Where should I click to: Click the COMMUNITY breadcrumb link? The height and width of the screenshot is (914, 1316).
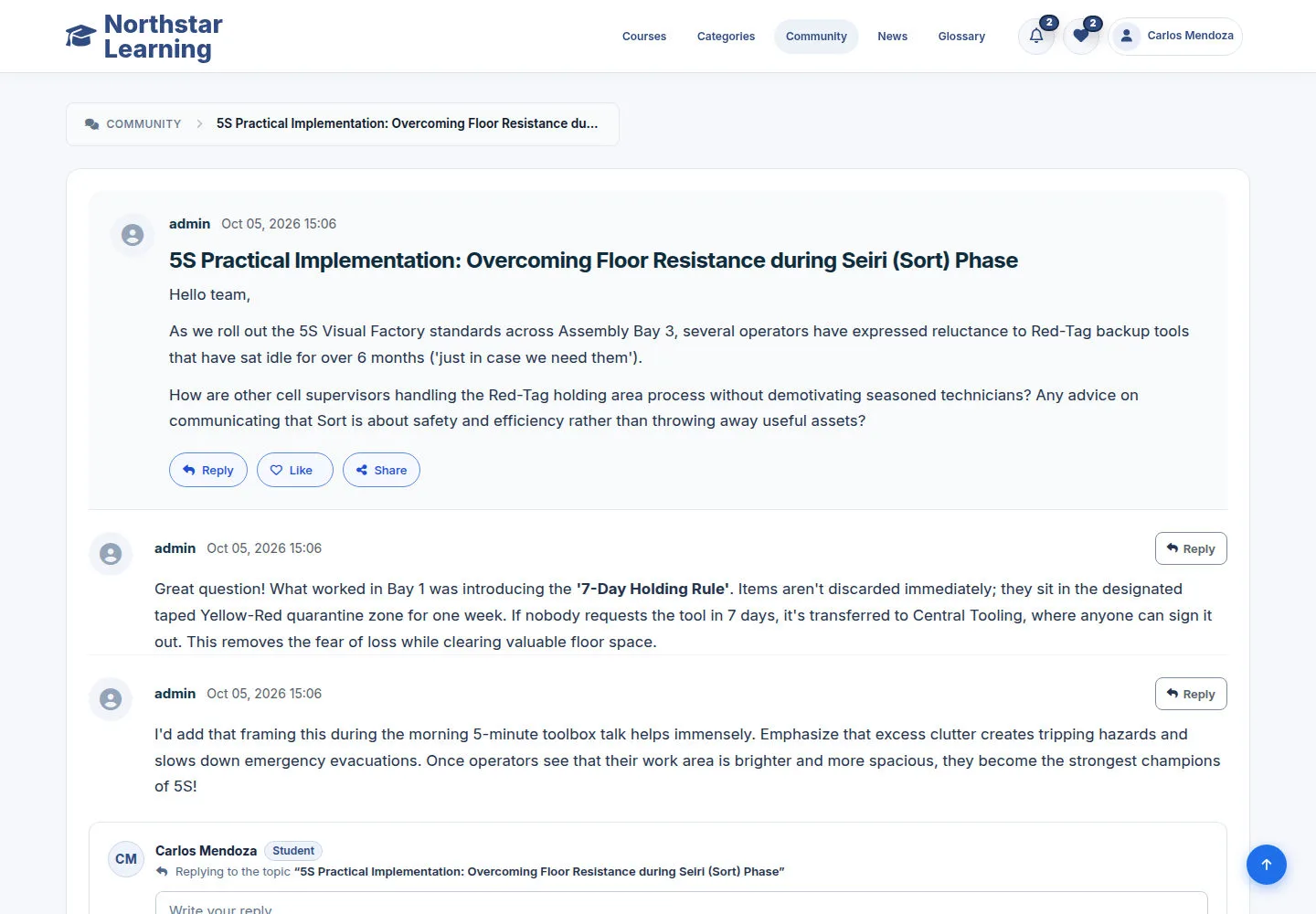click(x=143, y=124)
